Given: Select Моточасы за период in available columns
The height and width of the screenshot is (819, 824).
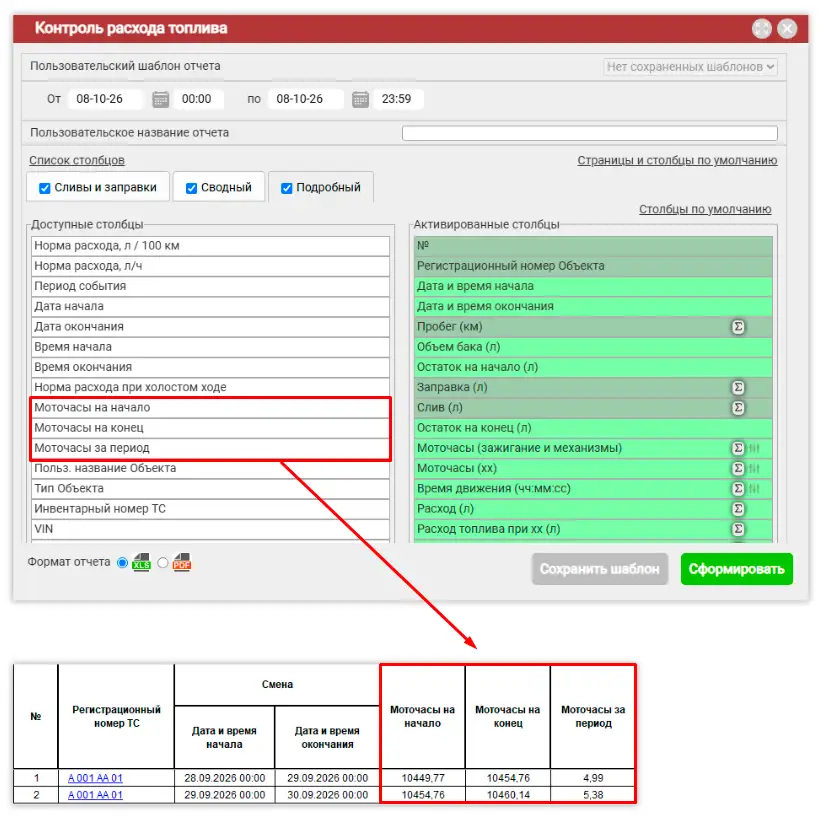Looking at the screenshot, I should [x=211, y=448].
